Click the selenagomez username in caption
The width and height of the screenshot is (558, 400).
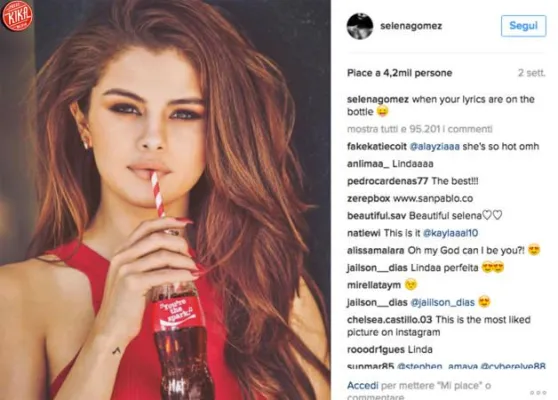pos(378,99)
